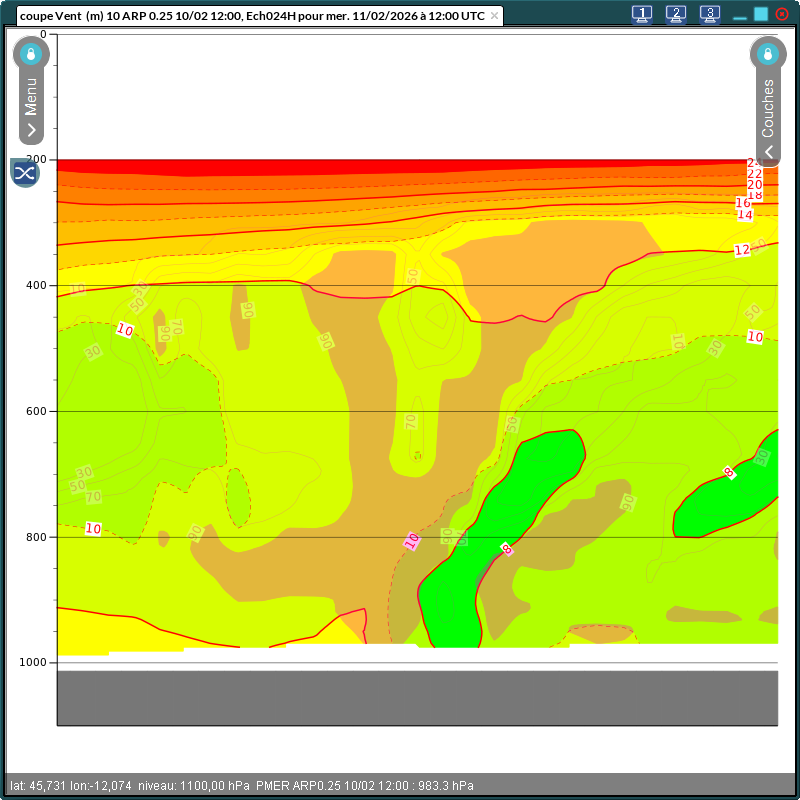
Task: Open the vertical Couches label
Action: coord(768,108)
